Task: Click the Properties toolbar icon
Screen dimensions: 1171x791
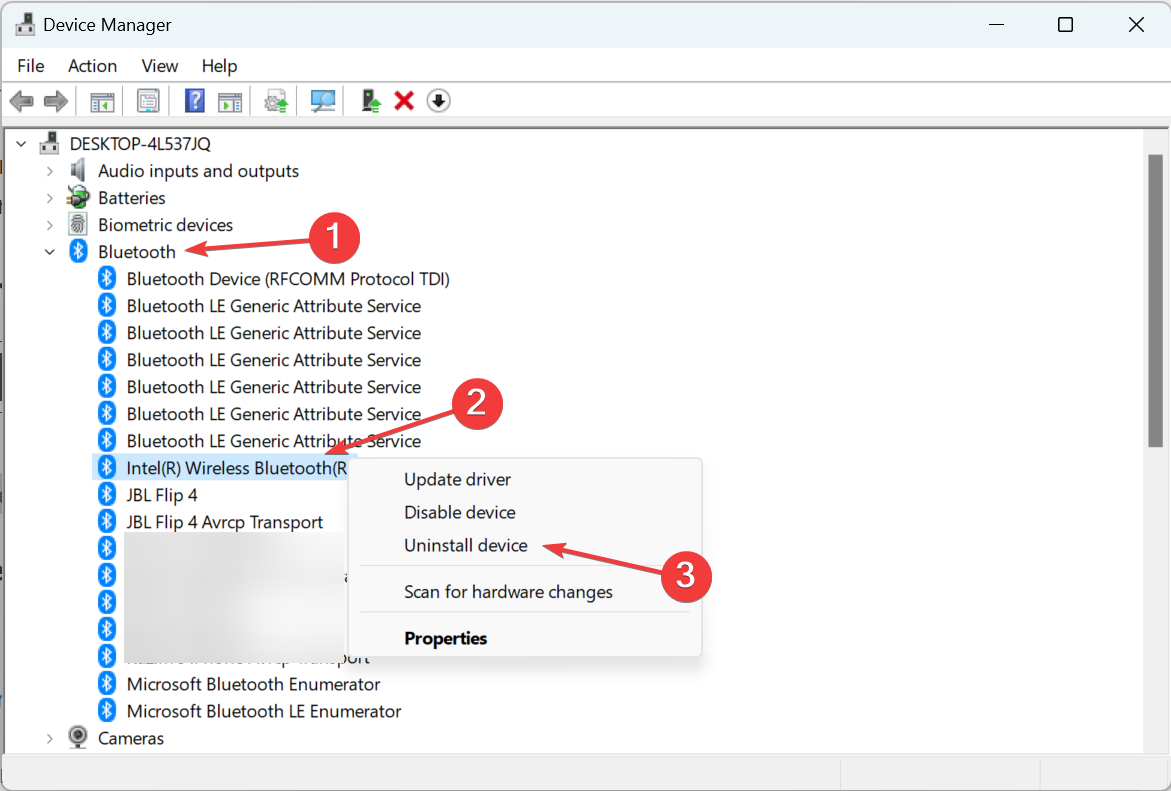Action: pyautogui.click(x=148, y=100)
